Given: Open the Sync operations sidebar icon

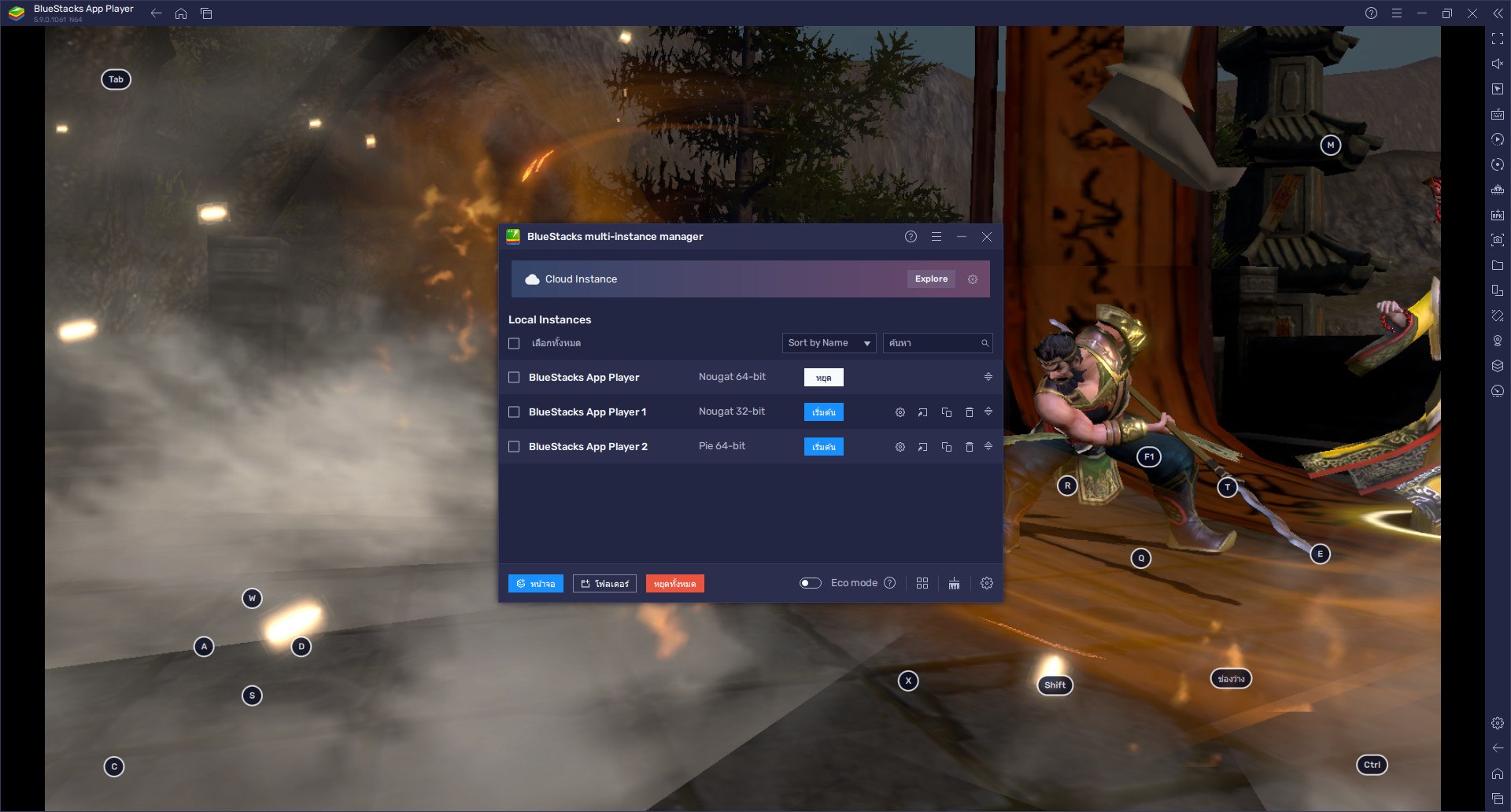Looking at the screenshot, I should pyautogui.click(x=1497, y=164).
